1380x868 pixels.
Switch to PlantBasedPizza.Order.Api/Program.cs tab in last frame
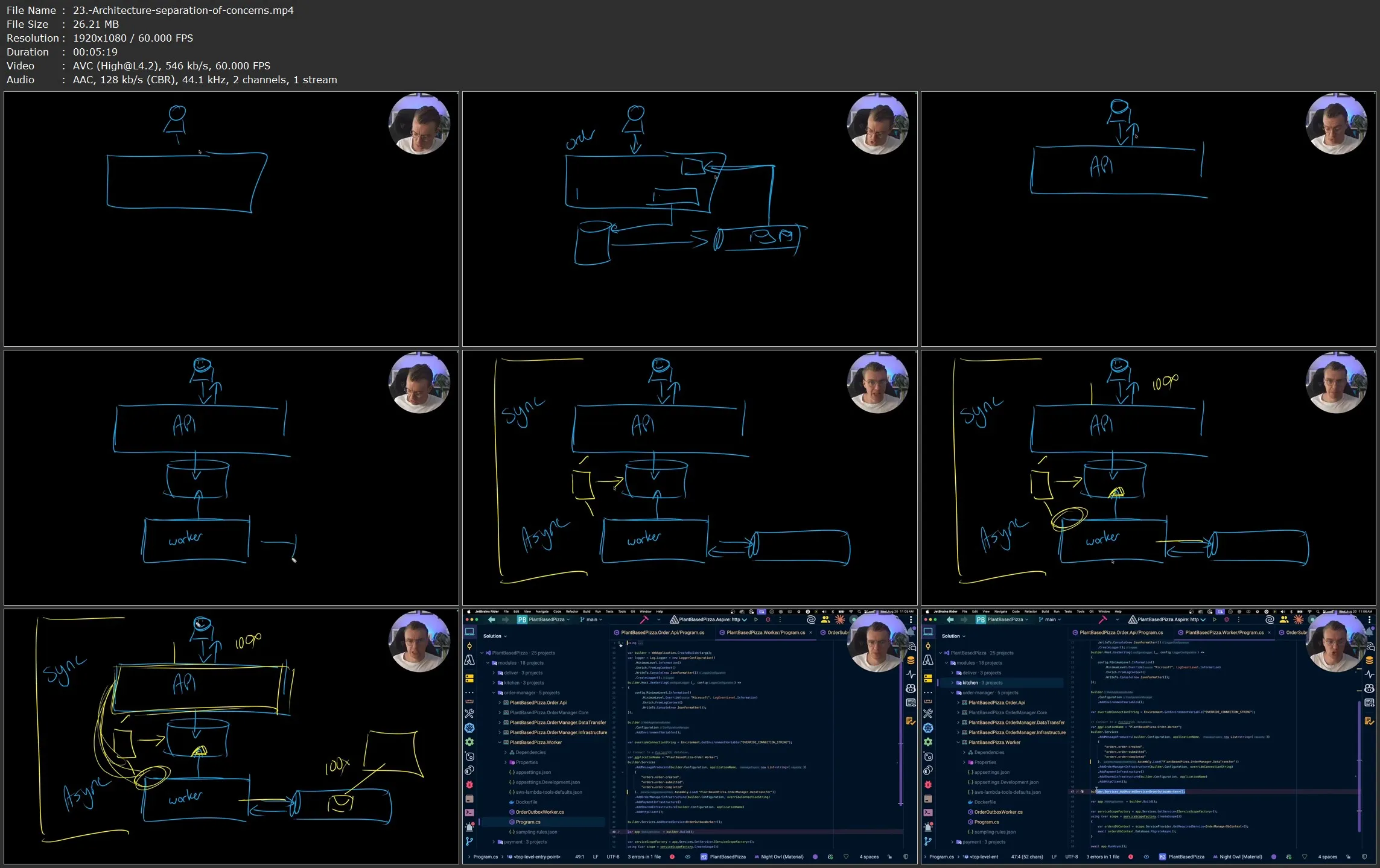(x=1121, y=633)
